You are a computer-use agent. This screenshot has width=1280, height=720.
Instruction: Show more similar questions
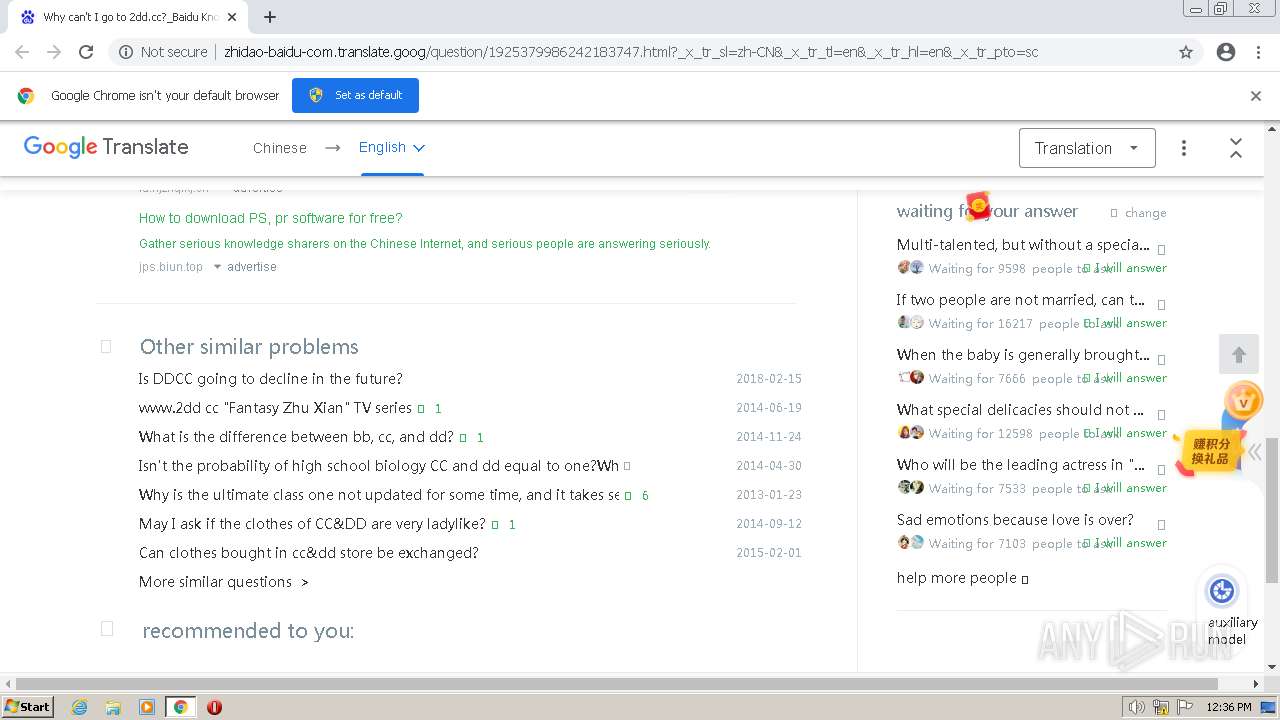click(224, 582)
